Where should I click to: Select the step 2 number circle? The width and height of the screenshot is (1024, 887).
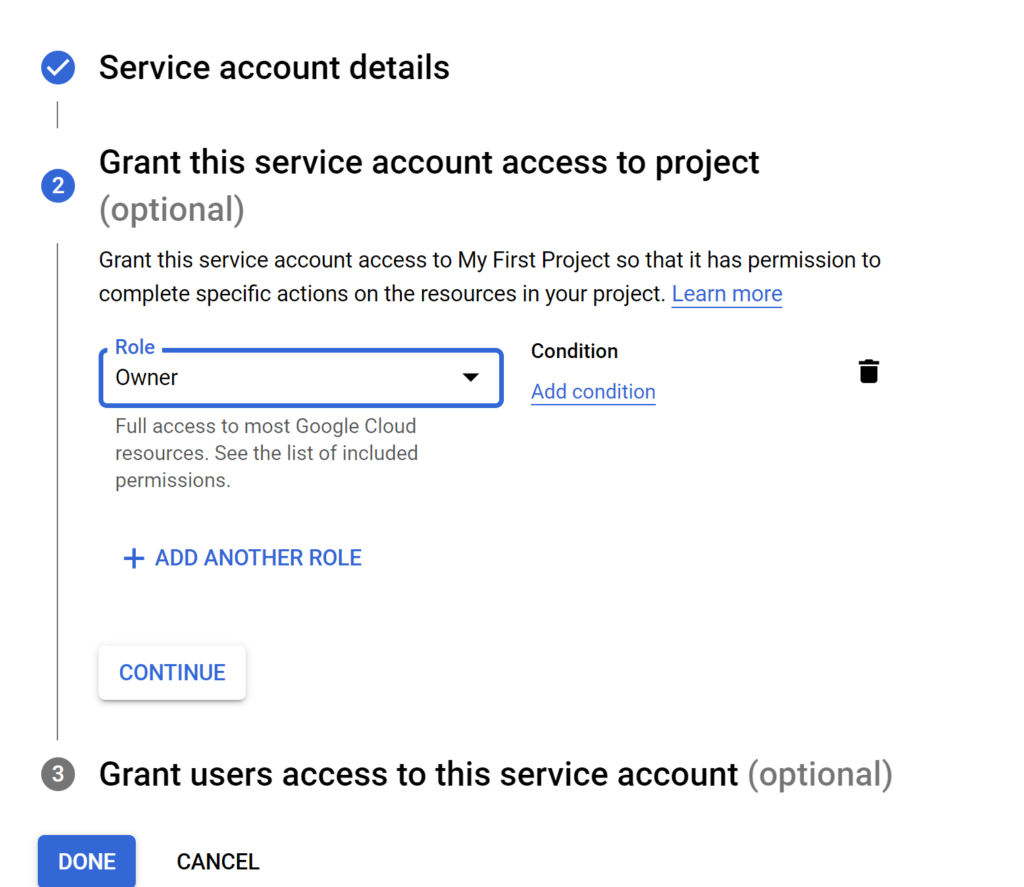click(x=58, y=185)
